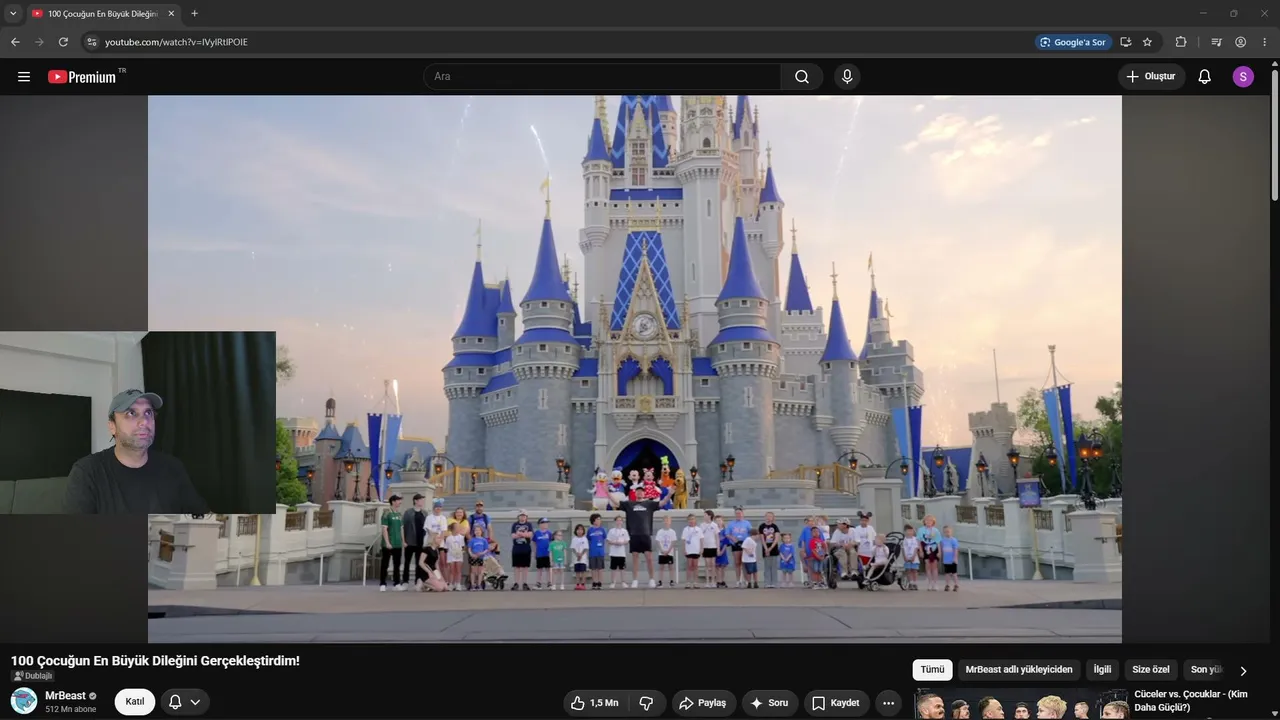
Task: Bookmark this page with the star
Action: pos(1147,42)
